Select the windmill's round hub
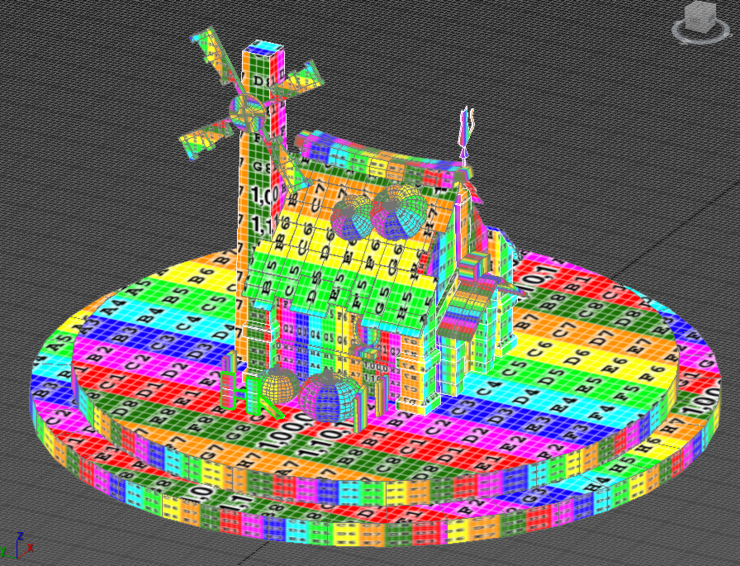This screenshot has height=566, width=740. click(x=247, y=112)
